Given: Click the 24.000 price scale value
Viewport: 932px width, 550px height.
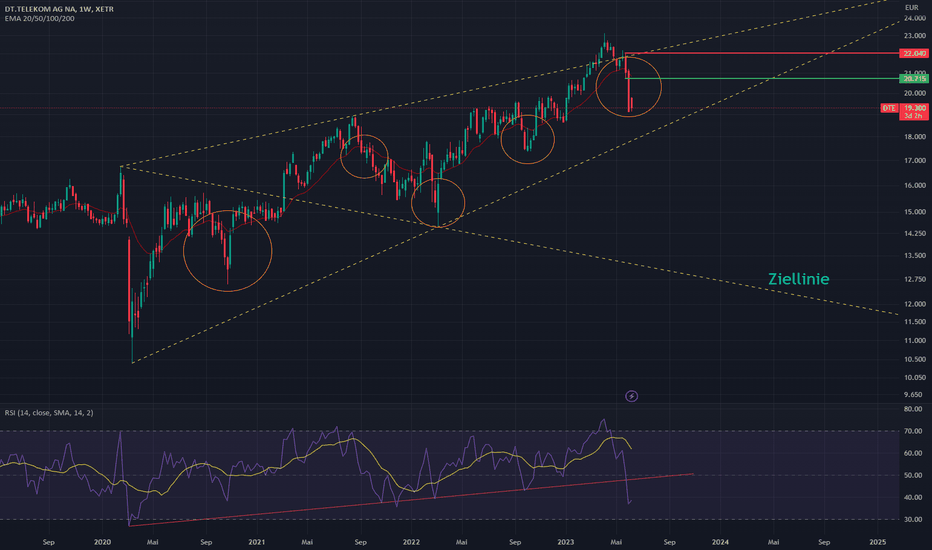Looking at the screenshot, I should 915,18.
